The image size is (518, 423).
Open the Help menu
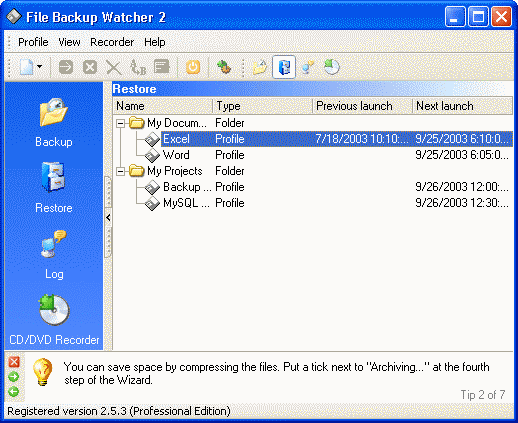[155, 42]
